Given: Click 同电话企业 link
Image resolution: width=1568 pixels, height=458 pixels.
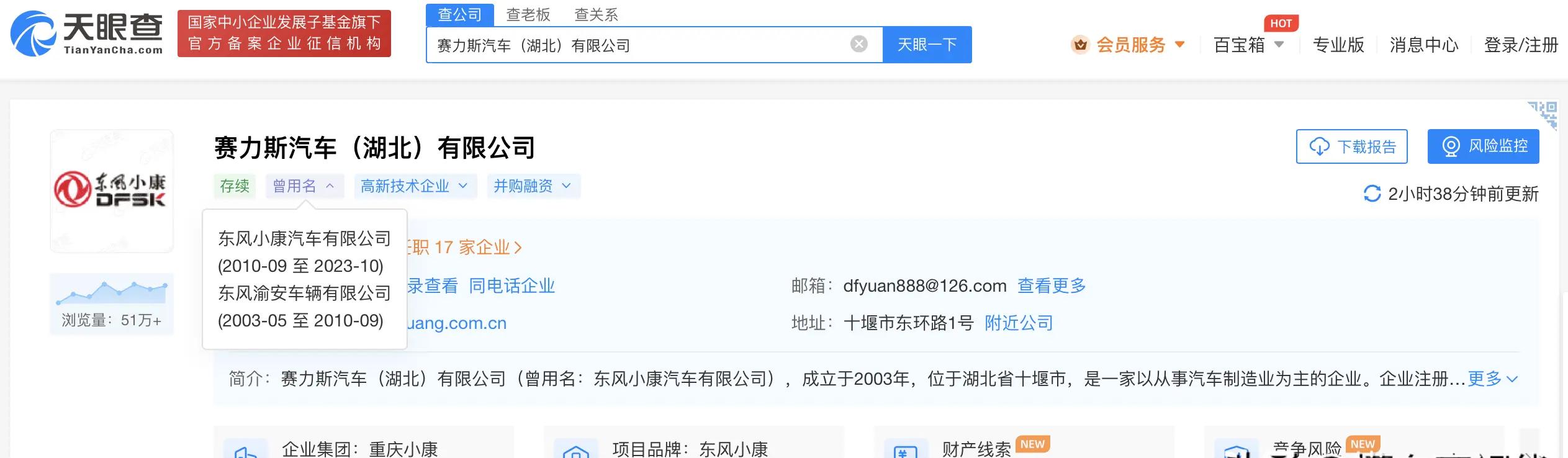Looking at the screenshot, I should pos(511,286).
